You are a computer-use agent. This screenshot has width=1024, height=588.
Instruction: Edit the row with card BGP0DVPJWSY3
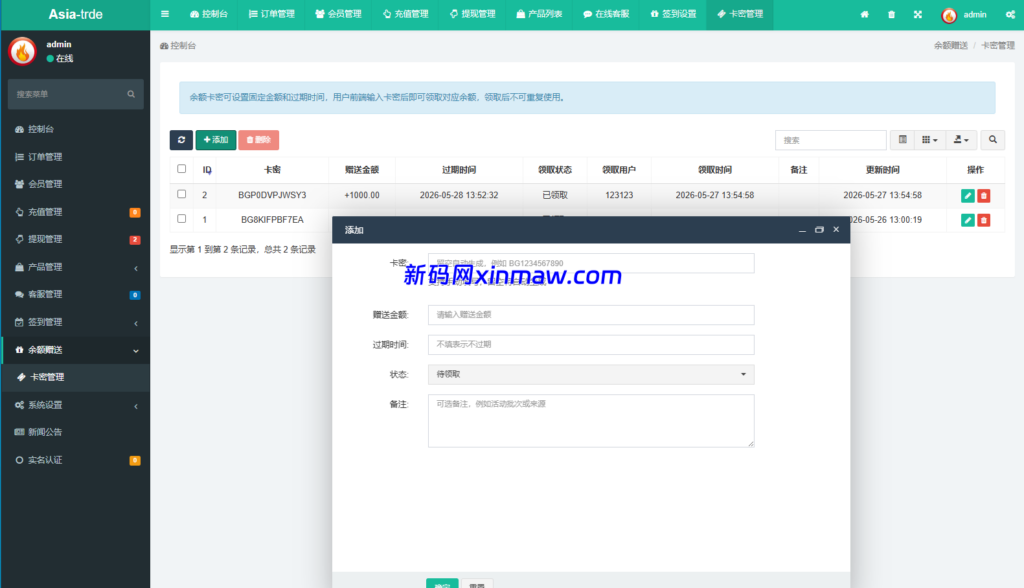[x=968, y=195]
